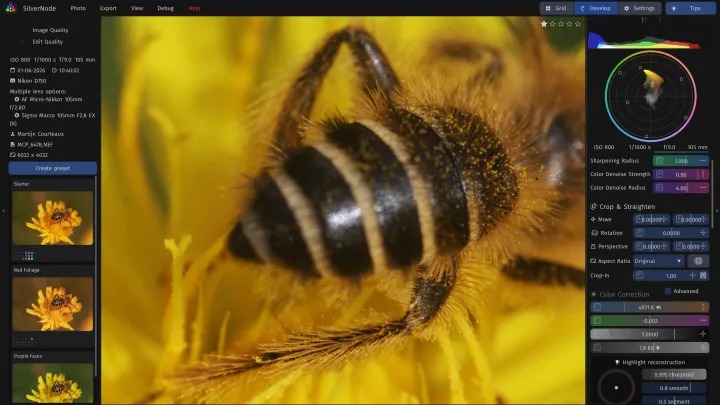Open the Export menu

click(108, 8)
